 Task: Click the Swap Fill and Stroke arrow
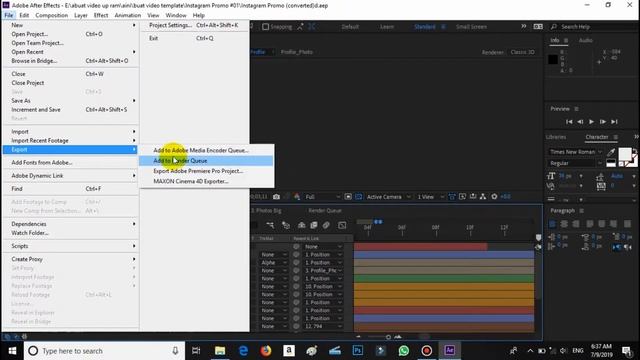pos(634,151)
